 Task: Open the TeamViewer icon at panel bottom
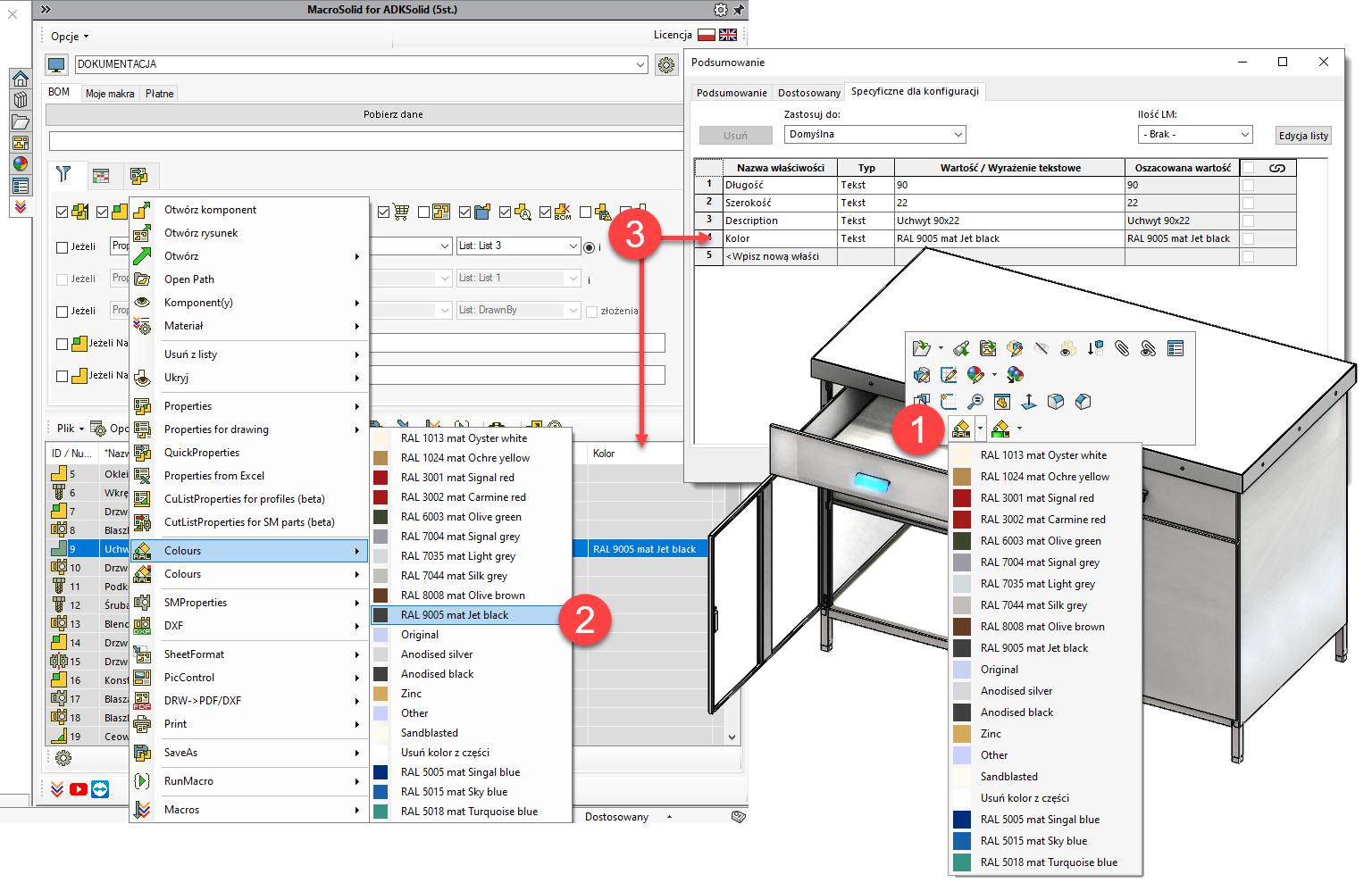point(100,789)
